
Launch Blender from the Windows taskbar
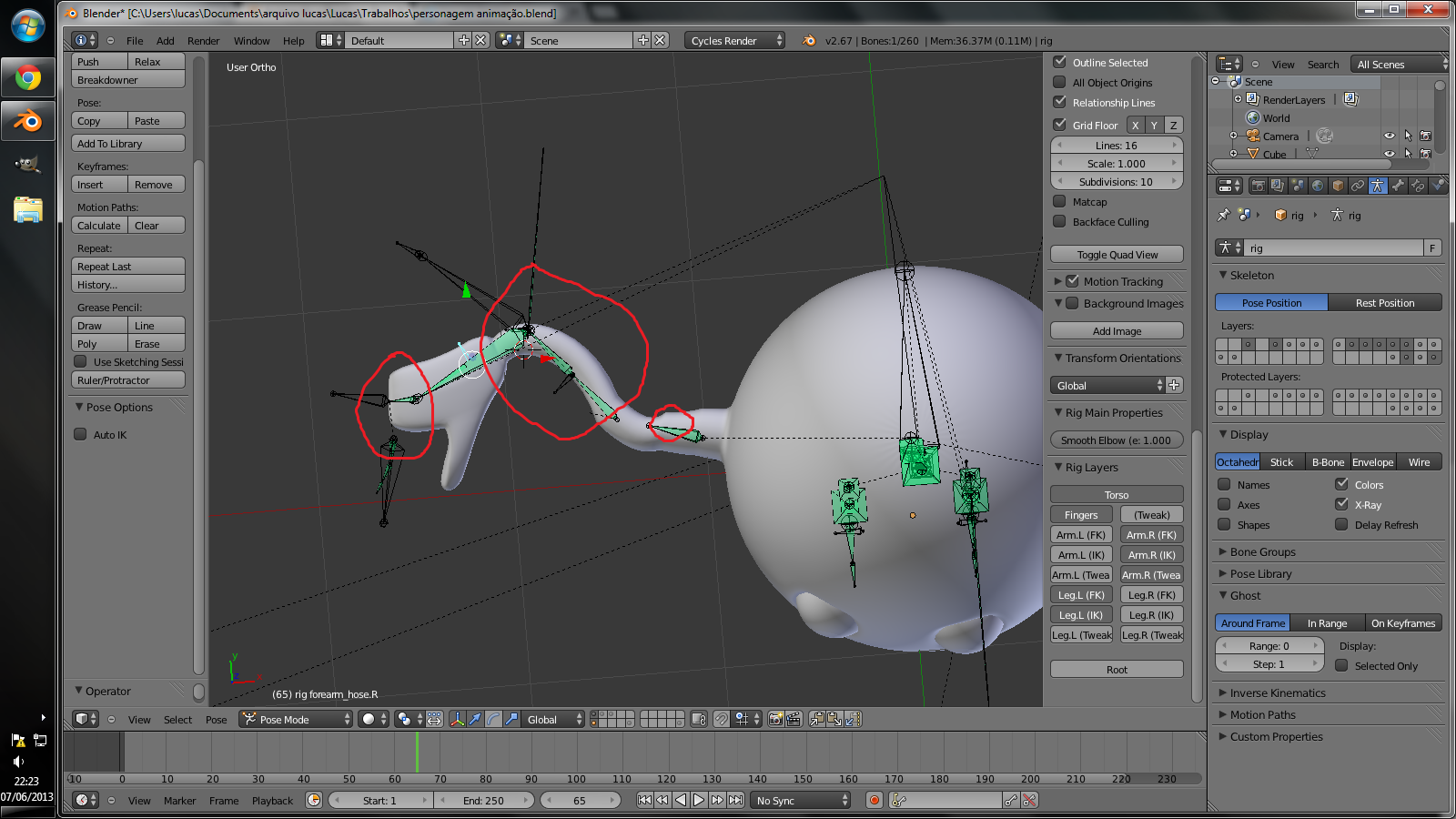tap(28, 121)
